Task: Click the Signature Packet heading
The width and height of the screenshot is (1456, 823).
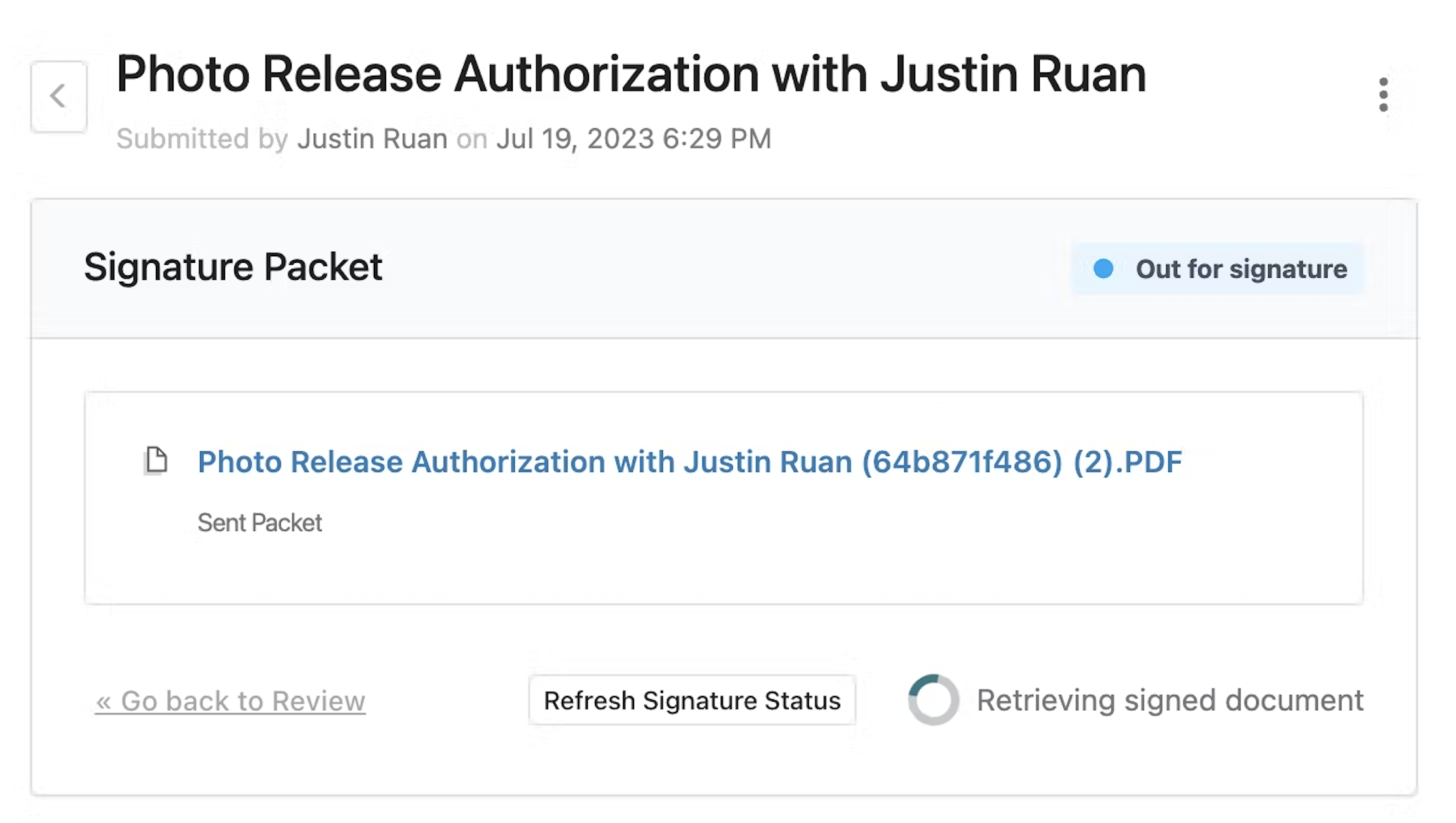Action: [x=233, y=267]
